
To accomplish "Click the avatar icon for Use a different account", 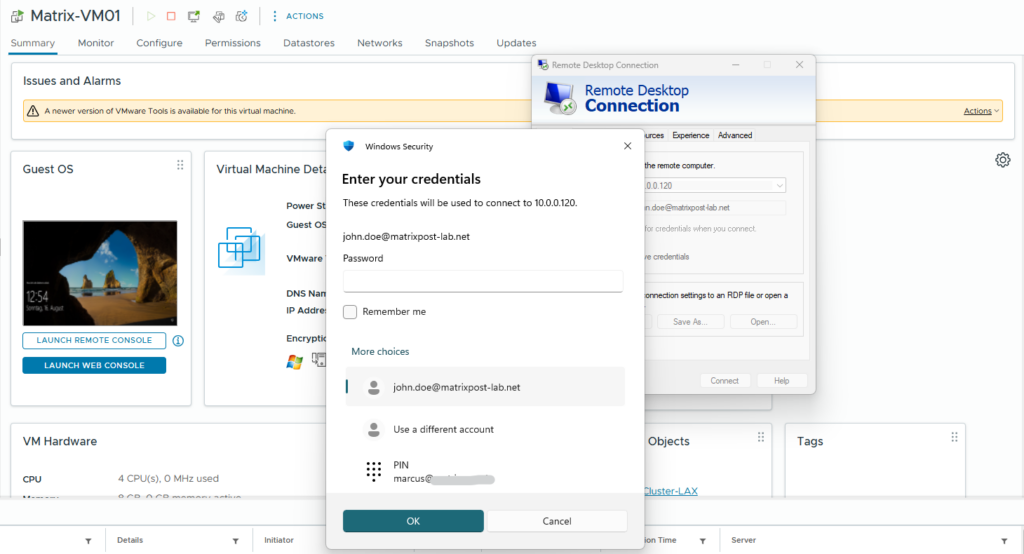I will pyautogui.click(x=374, y=429).
